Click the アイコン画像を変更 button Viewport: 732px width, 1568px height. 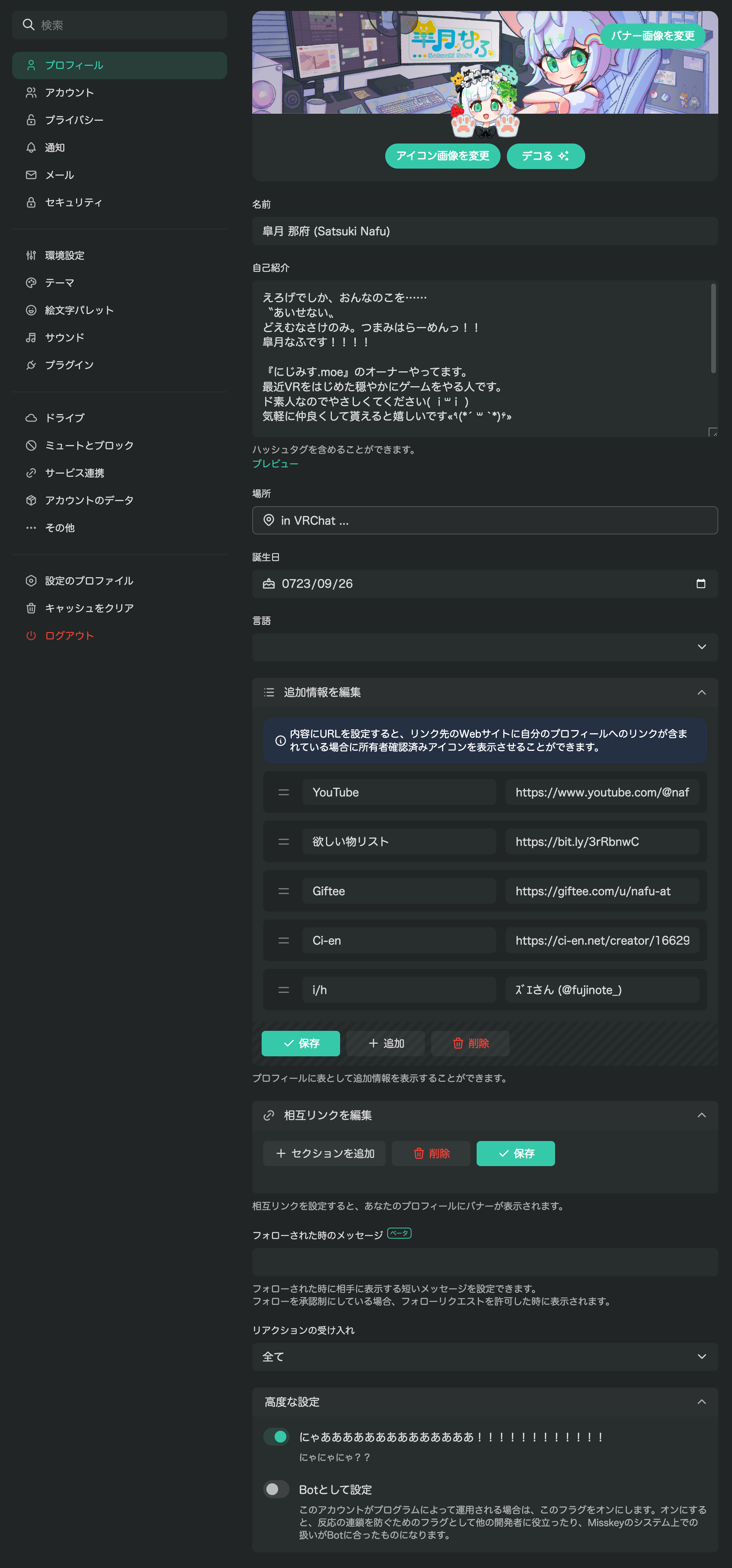click(443, 156)
